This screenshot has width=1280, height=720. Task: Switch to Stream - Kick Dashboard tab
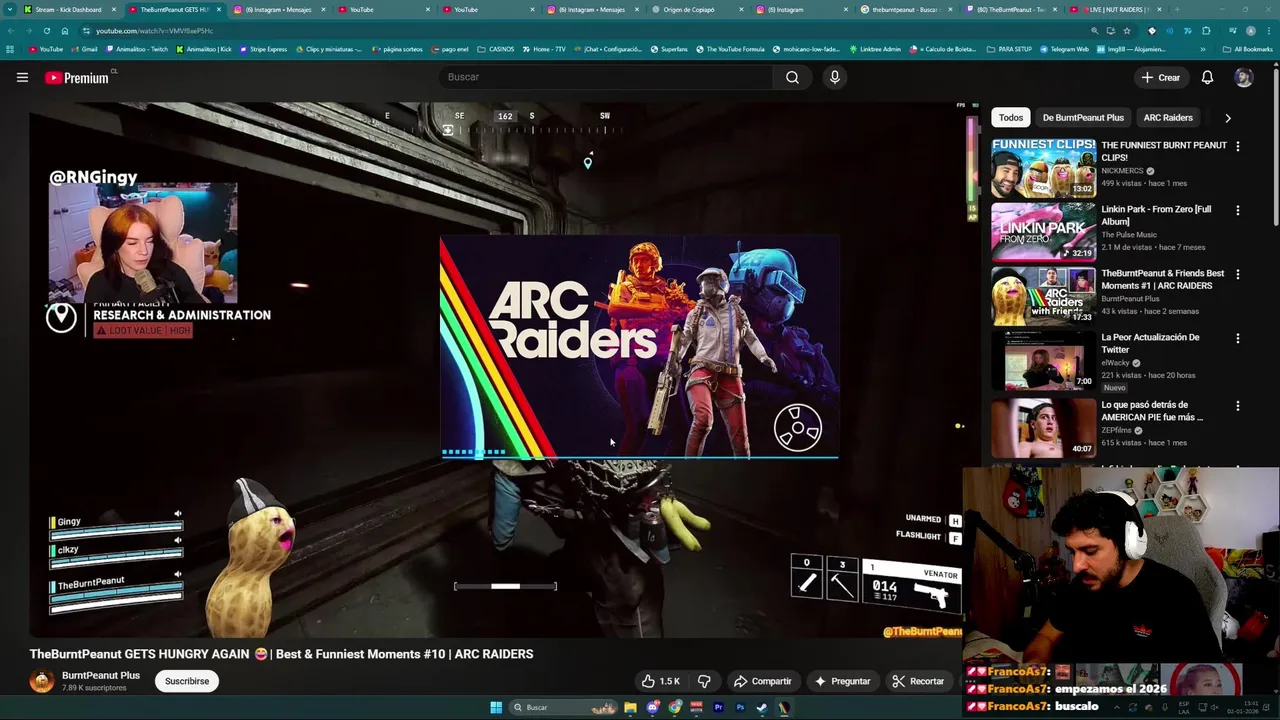point(68,9)
